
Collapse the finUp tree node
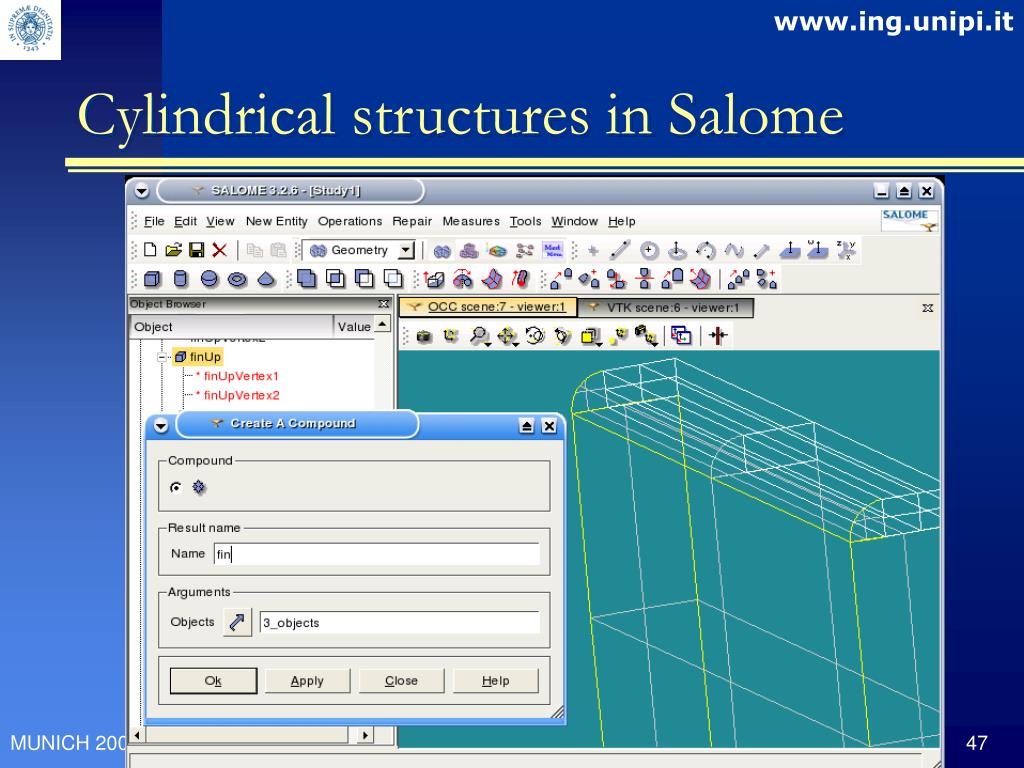click(162, 357)
